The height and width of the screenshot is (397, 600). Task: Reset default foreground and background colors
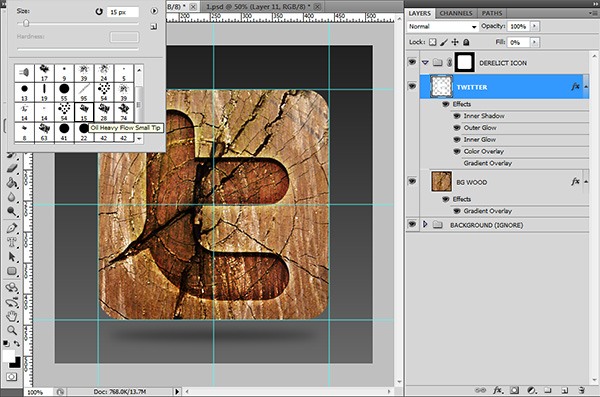coord(6,343)
